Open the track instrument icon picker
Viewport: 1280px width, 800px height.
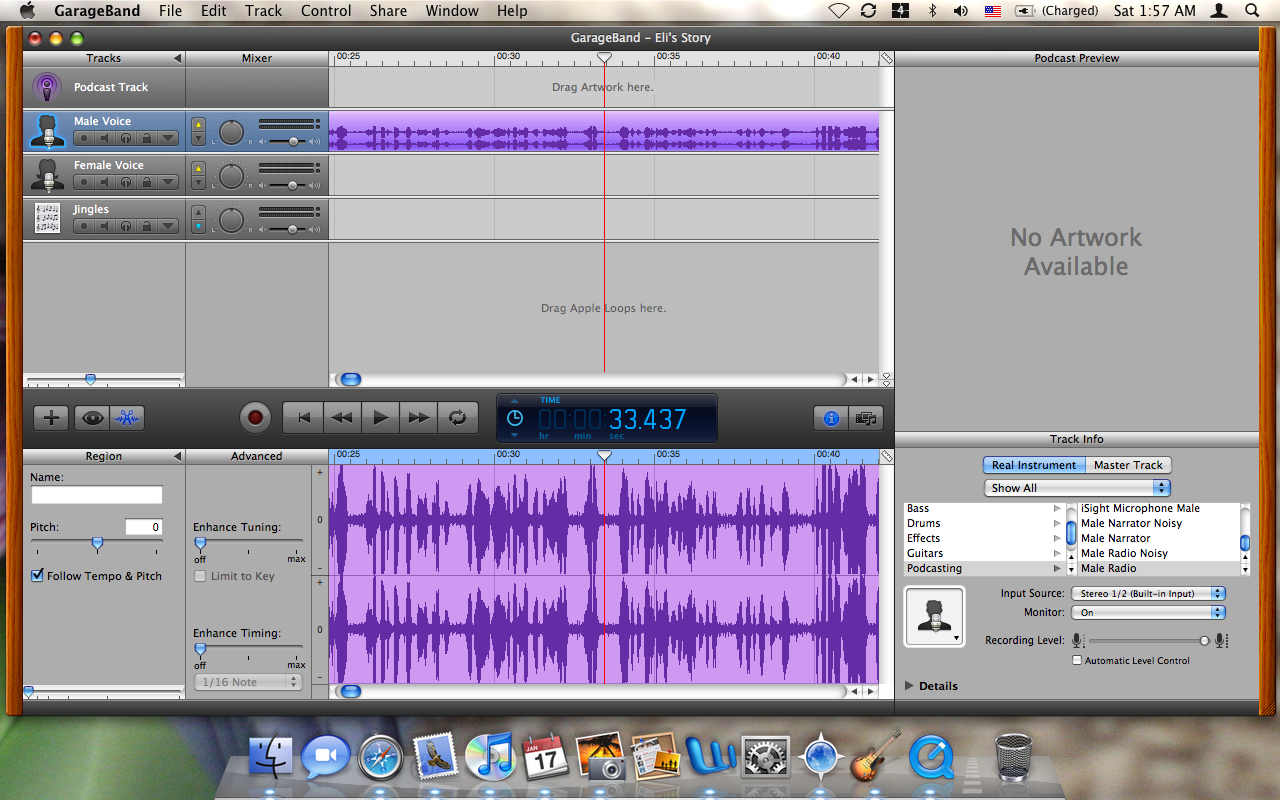tap(935, 616)
